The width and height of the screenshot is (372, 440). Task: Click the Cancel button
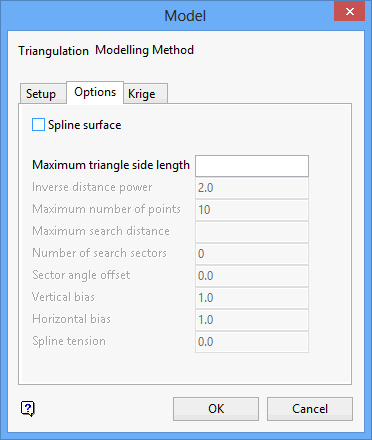[310, 409]
